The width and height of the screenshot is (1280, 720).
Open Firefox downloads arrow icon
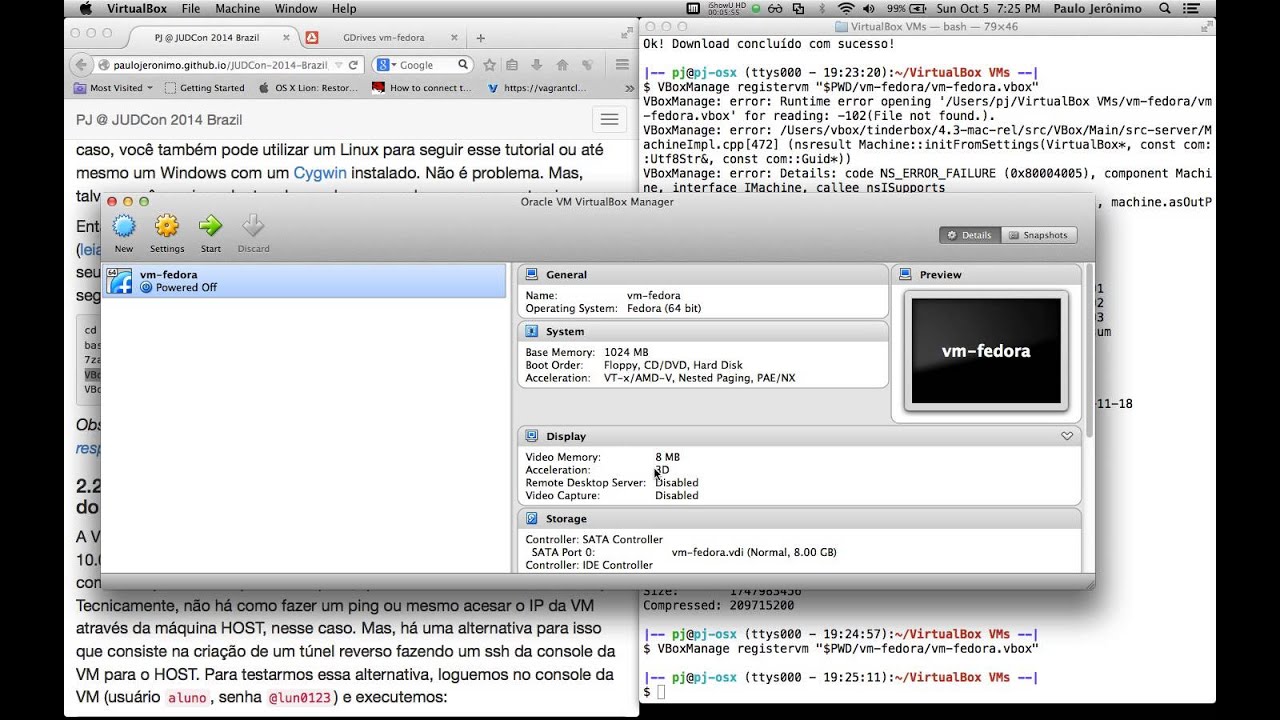pyautogui.click(x=537, y=65)
